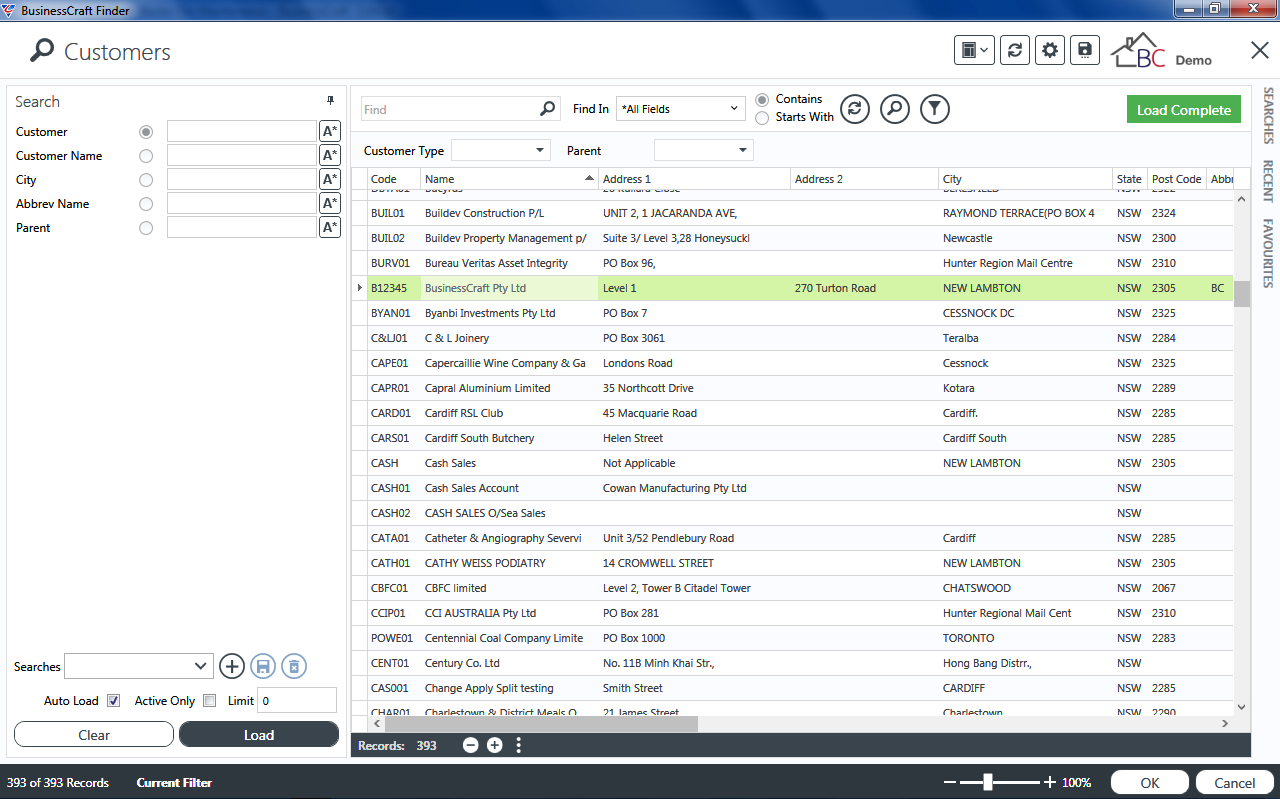Click the OK button
The height and width of the screenshot is (799, 1280).
pos(1149,782)
